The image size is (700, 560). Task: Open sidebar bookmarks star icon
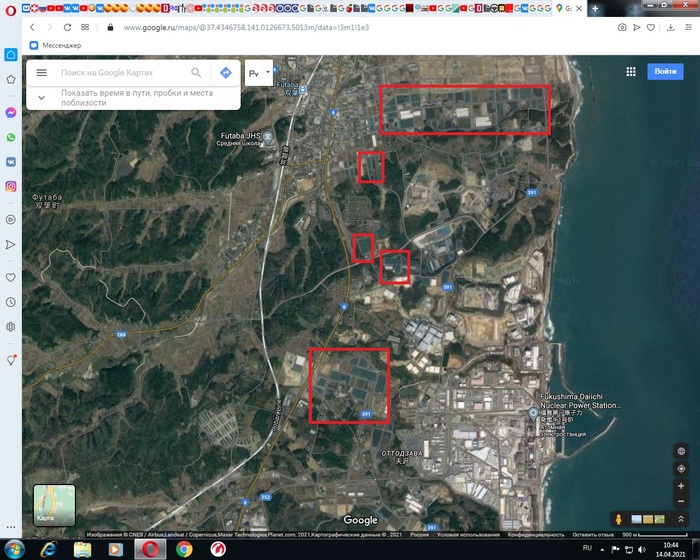pos(11,79)
